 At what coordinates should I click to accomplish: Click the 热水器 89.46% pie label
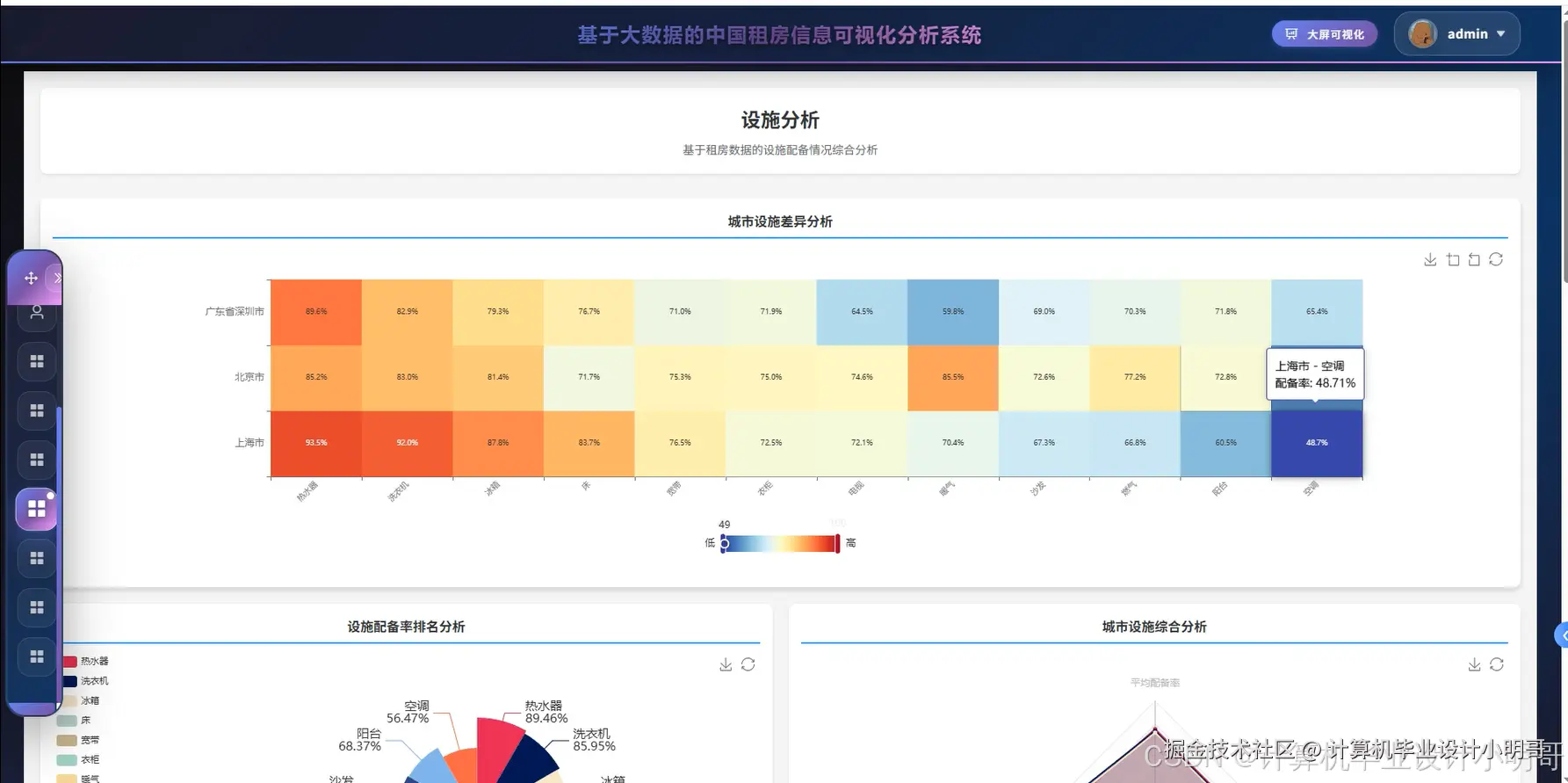click(546, 712)
